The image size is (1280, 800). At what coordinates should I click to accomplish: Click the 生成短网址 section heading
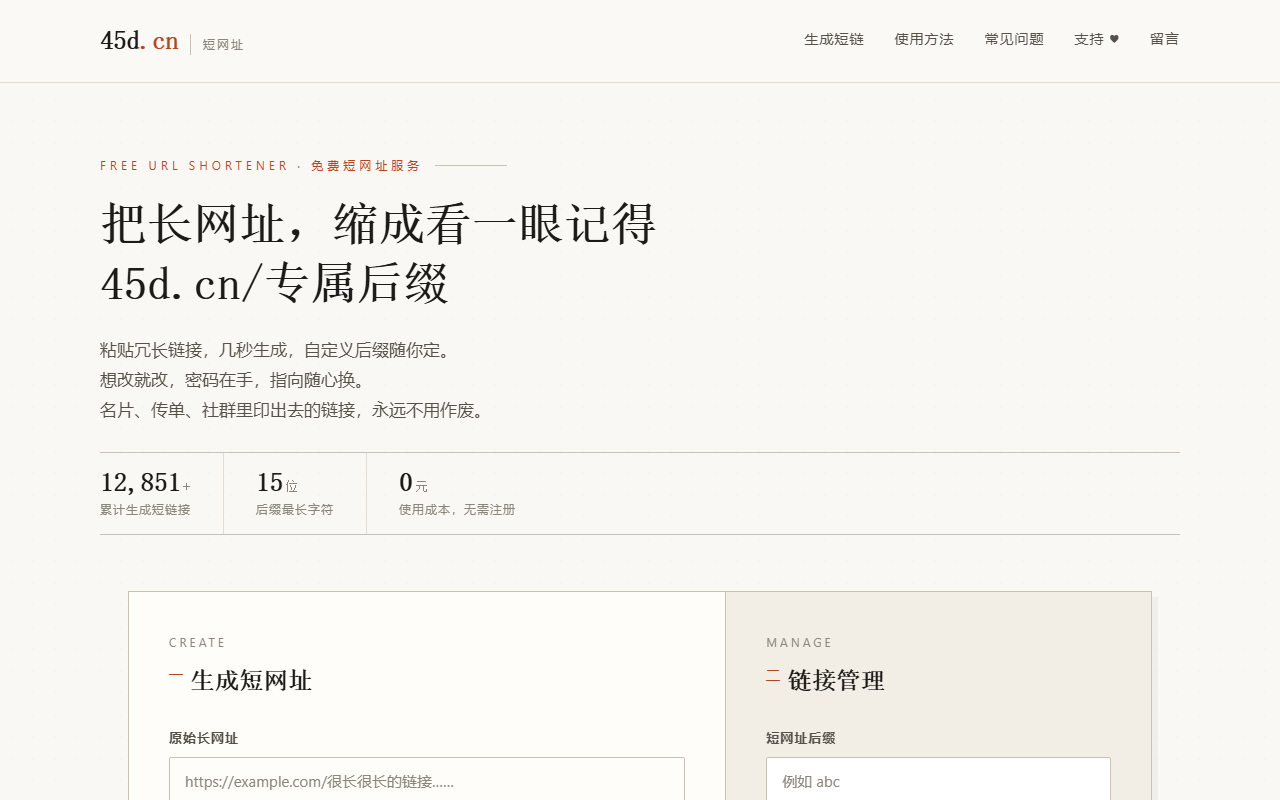click(x=251, y=681)
